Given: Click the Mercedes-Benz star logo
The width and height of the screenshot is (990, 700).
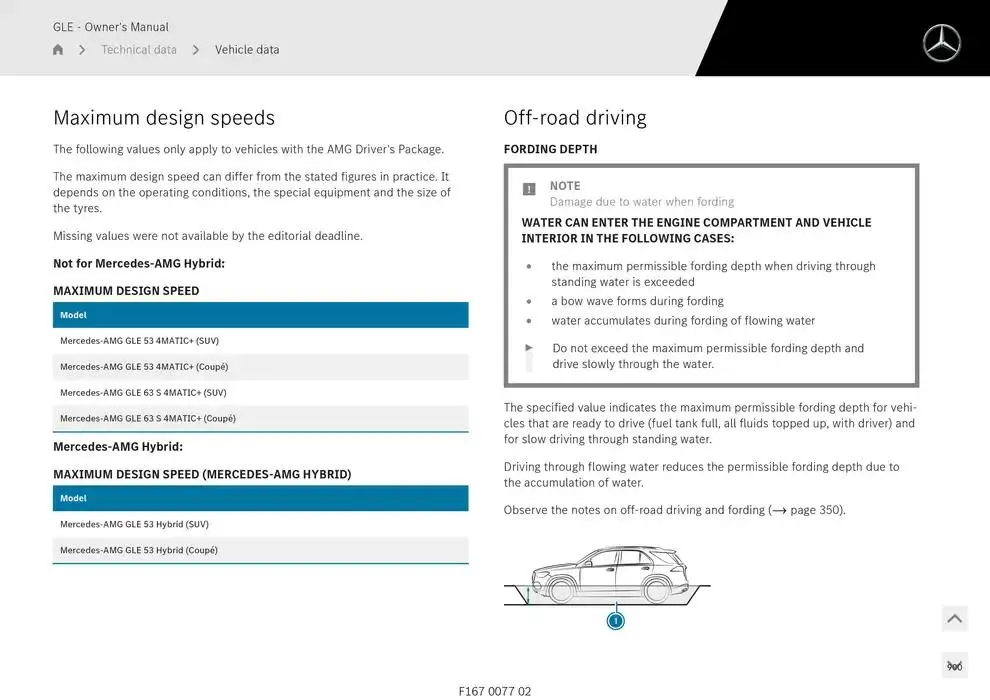Looking at the screenshot, I should [940, 43].
